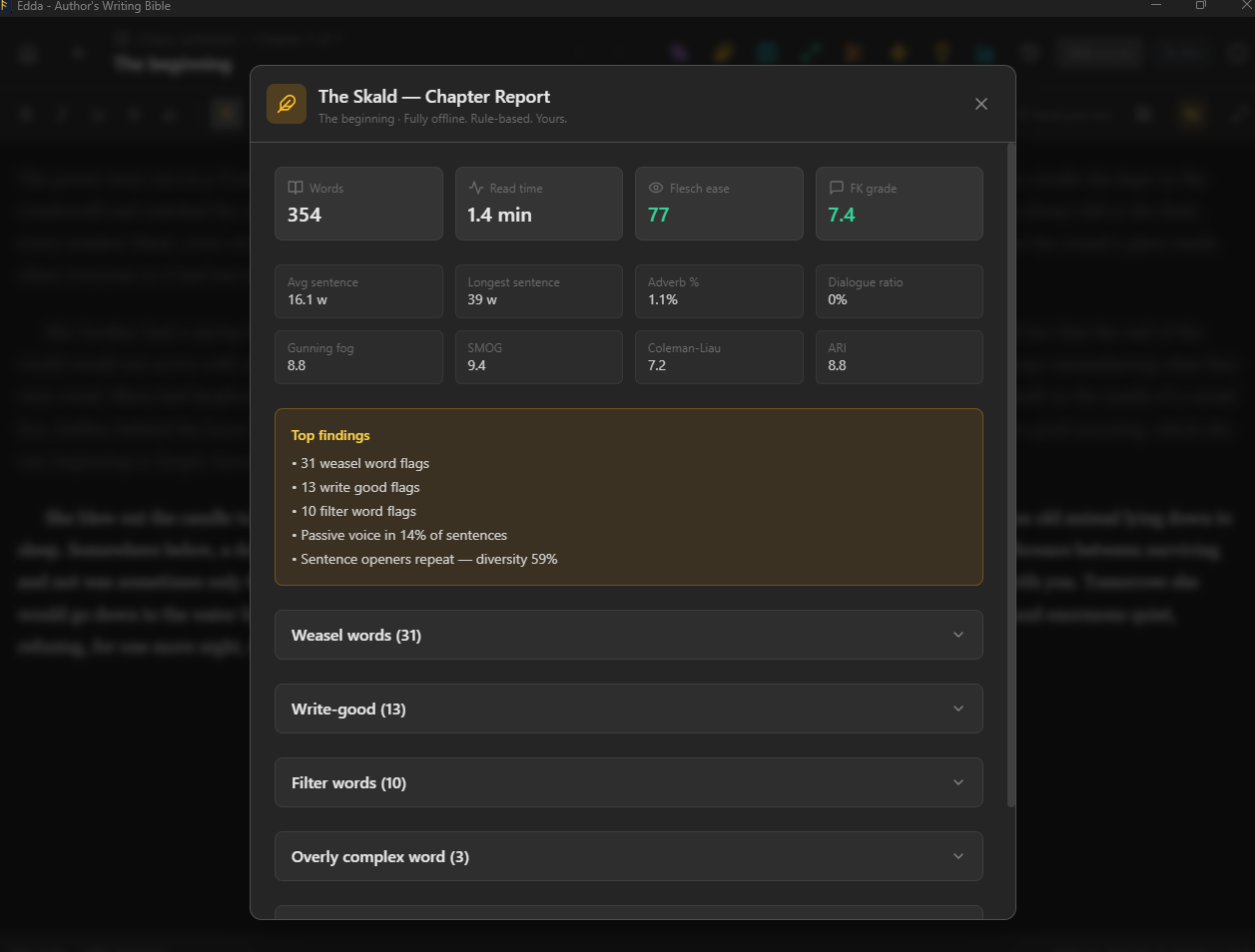Image resolution: width=1255 pixels, height=952 pixels.
Task: Click the Top findings heading
Action: coord(330,435)
